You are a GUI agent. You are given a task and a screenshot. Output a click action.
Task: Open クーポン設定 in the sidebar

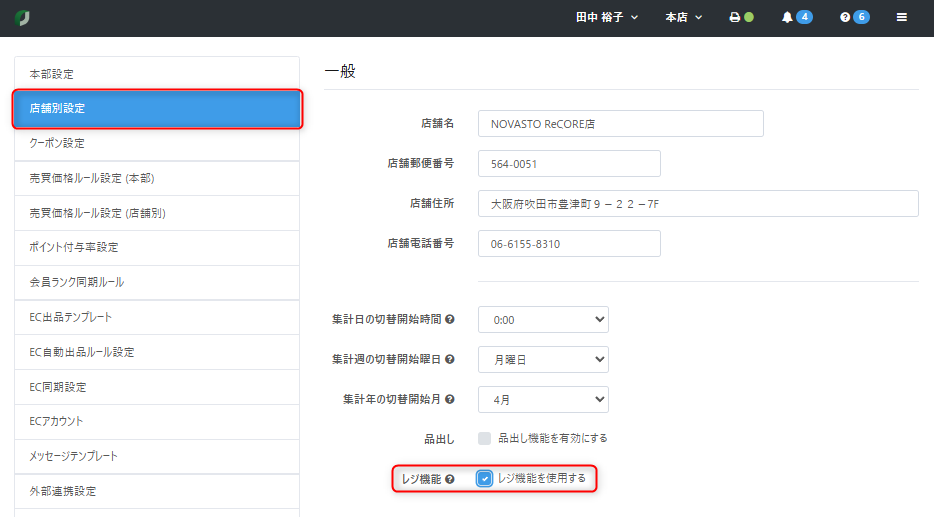tap(157, 143)
